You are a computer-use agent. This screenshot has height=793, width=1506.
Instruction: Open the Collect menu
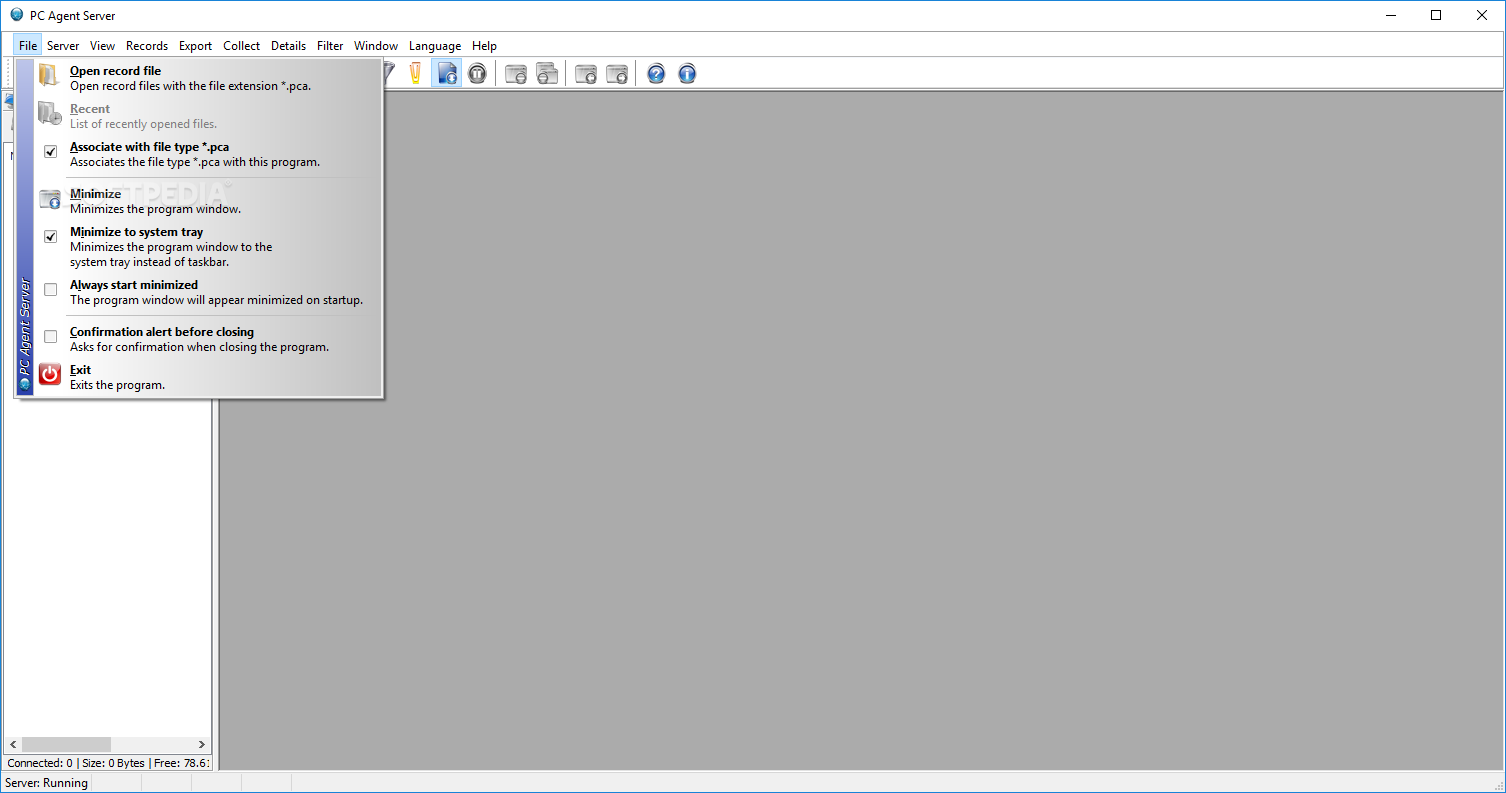(242, 45)
